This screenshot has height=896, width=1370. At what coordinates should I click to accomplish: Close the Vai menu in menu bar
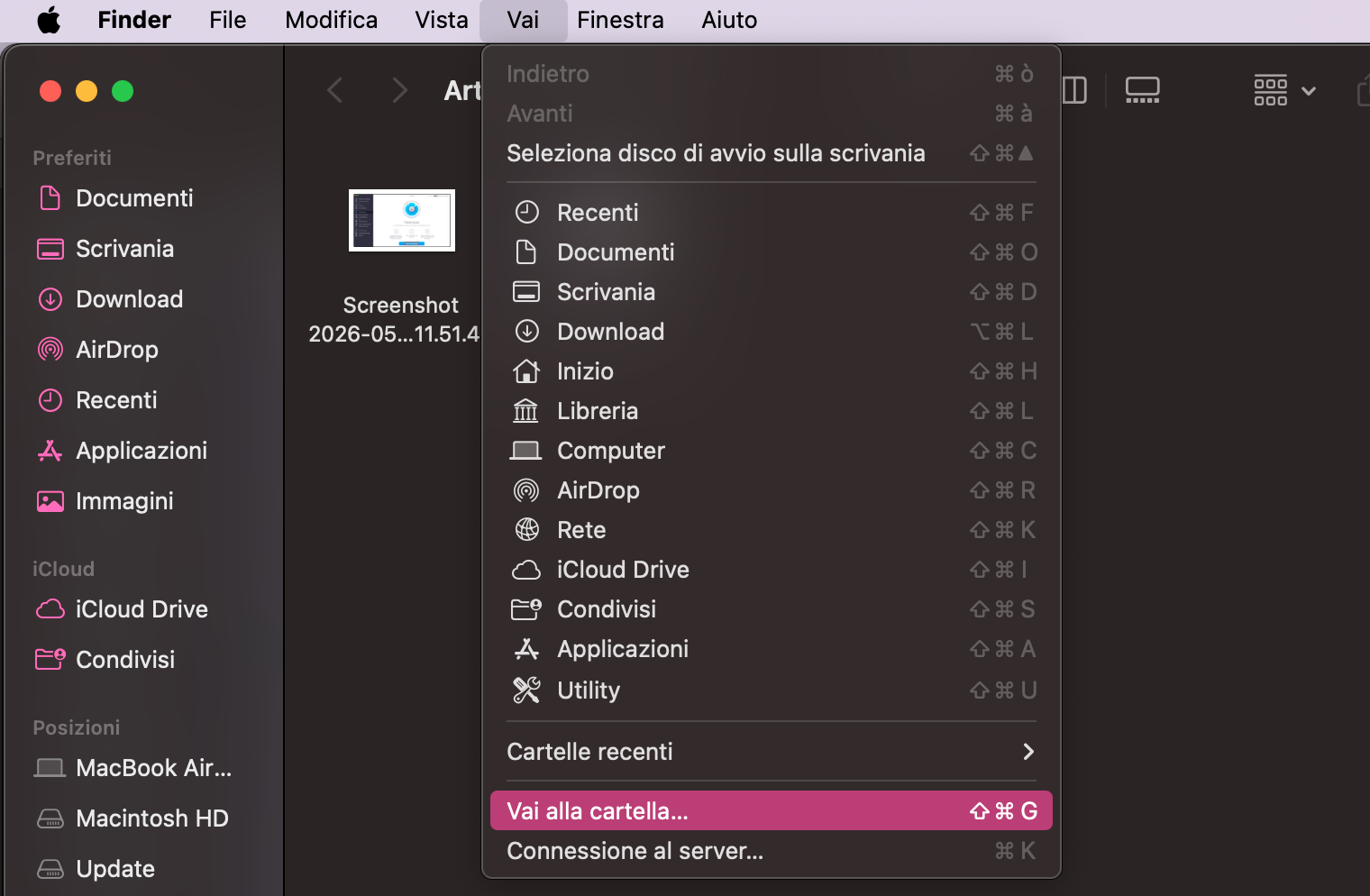523,20
